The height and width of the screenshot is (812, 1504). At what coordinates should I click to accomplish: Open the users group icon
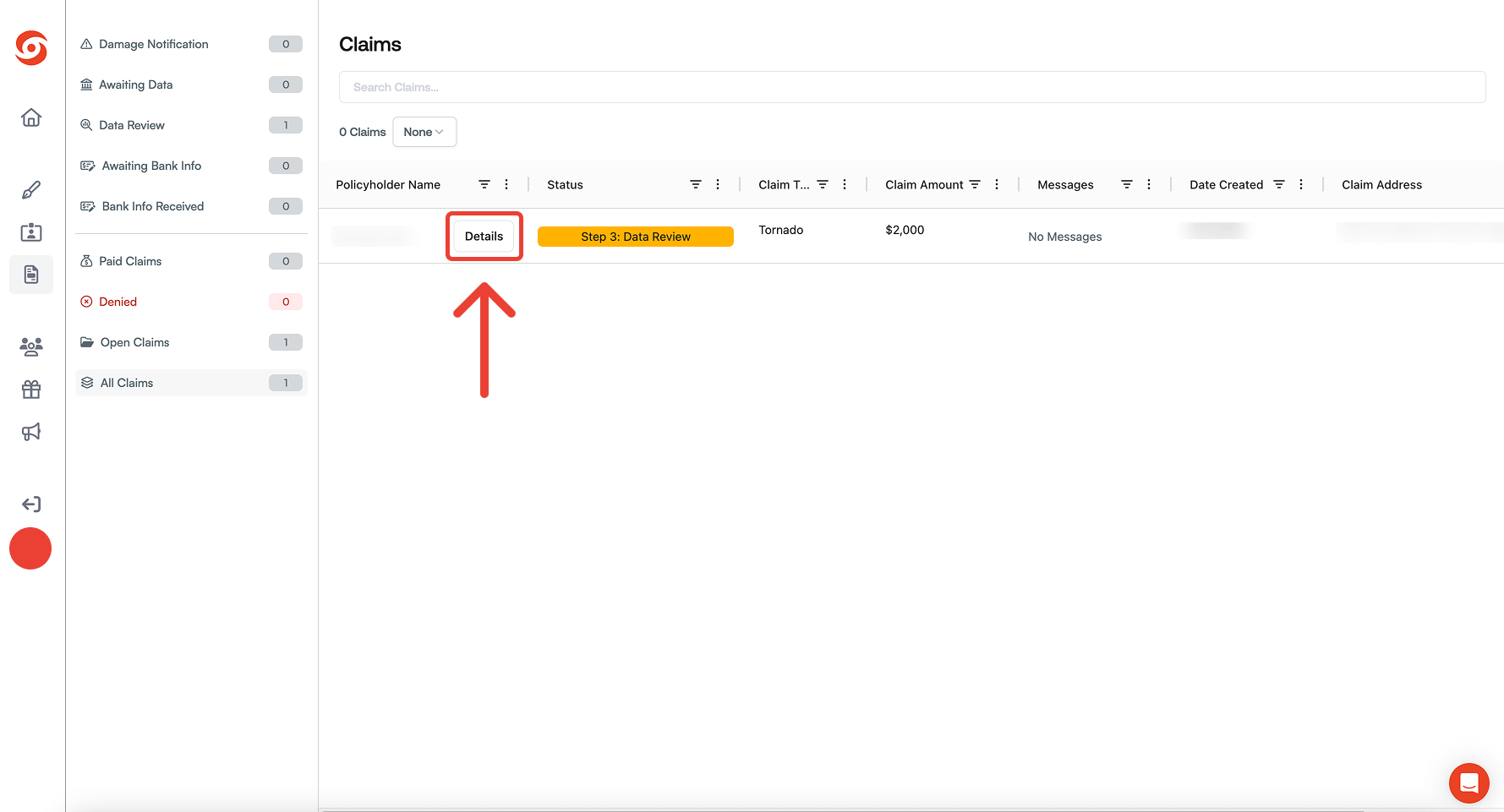[31, 346]
